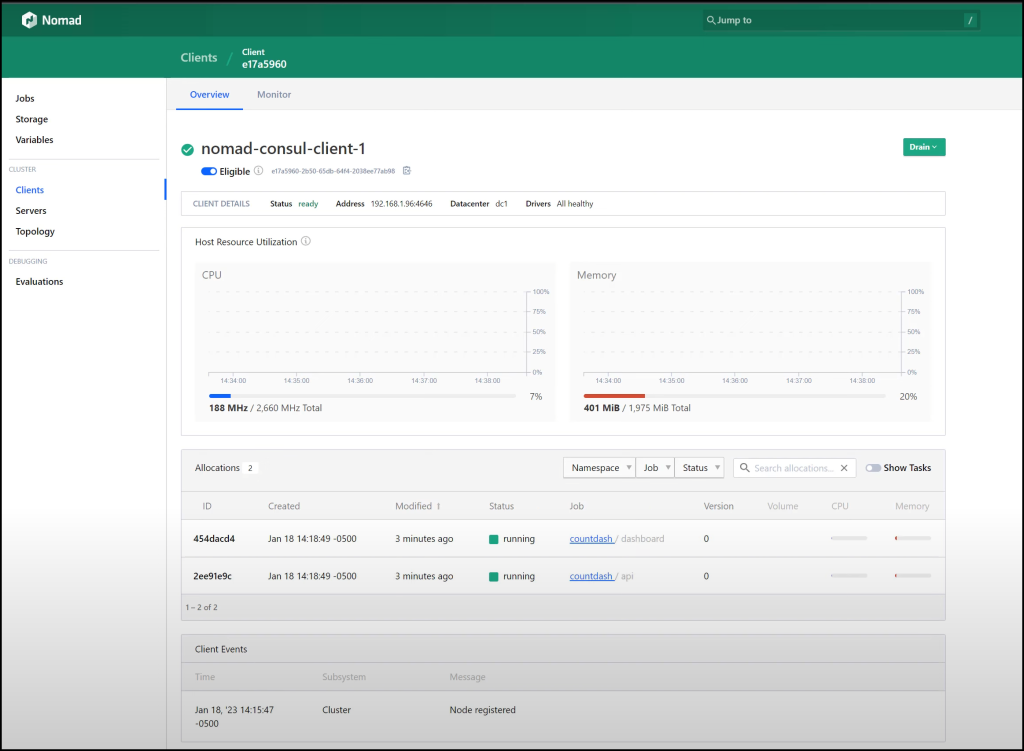Toggle eligibility off for this client
The width and height of the screenshot is (1024, 751).
click(209, 170)
